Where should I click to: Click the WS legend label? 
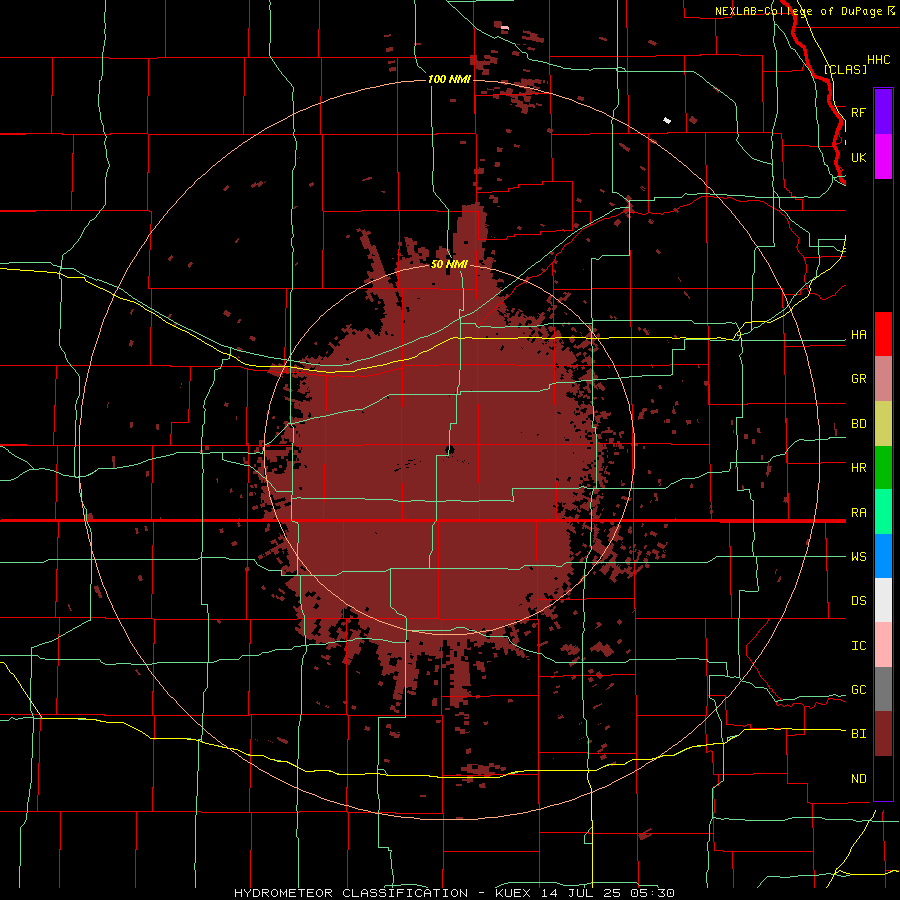859,557
